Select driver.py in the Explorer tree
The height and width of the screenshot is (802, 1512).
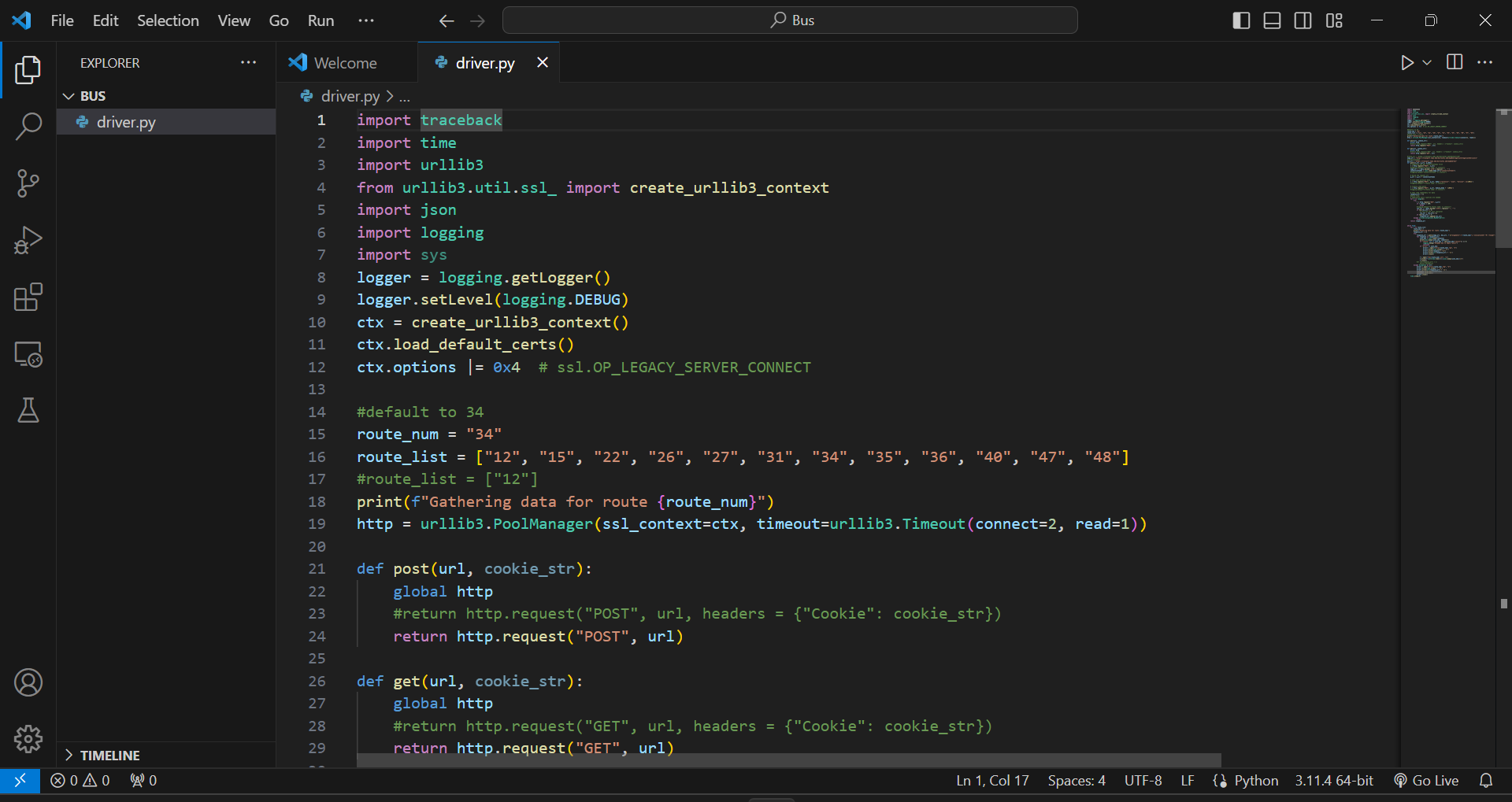coord(126,122)
